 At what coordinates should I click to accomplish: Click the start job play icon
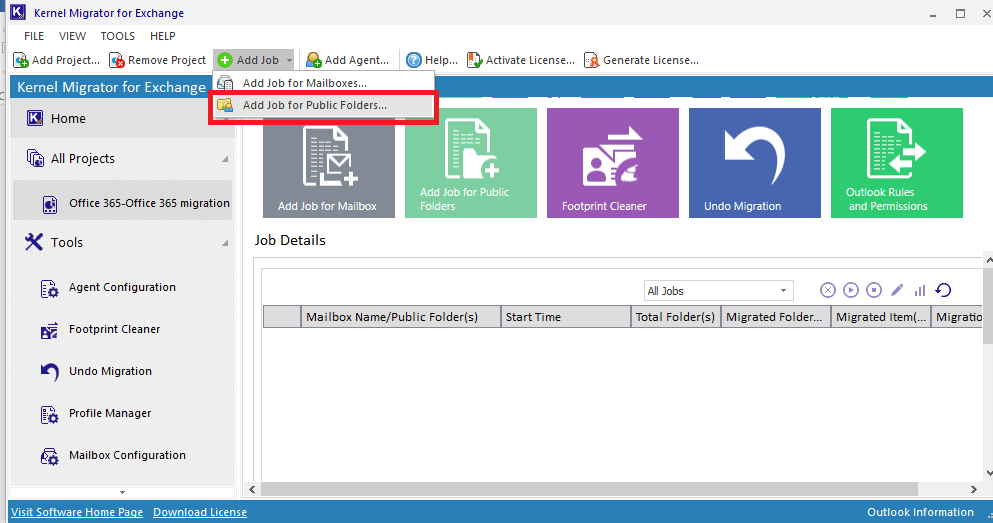click(851, 290)
